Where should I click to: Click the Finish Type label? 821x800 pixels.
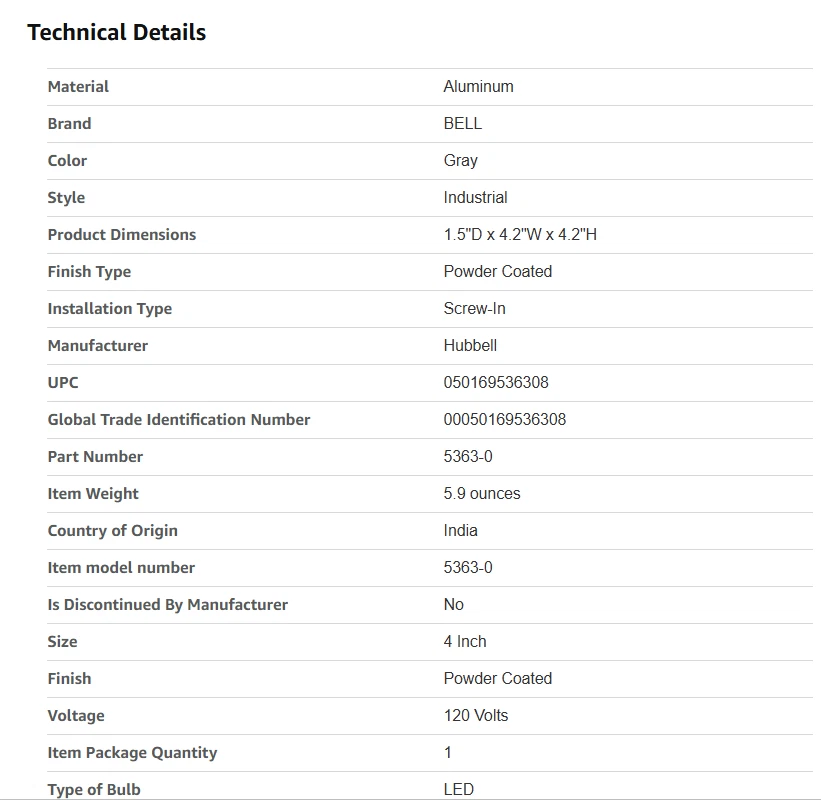pos(89,272)
